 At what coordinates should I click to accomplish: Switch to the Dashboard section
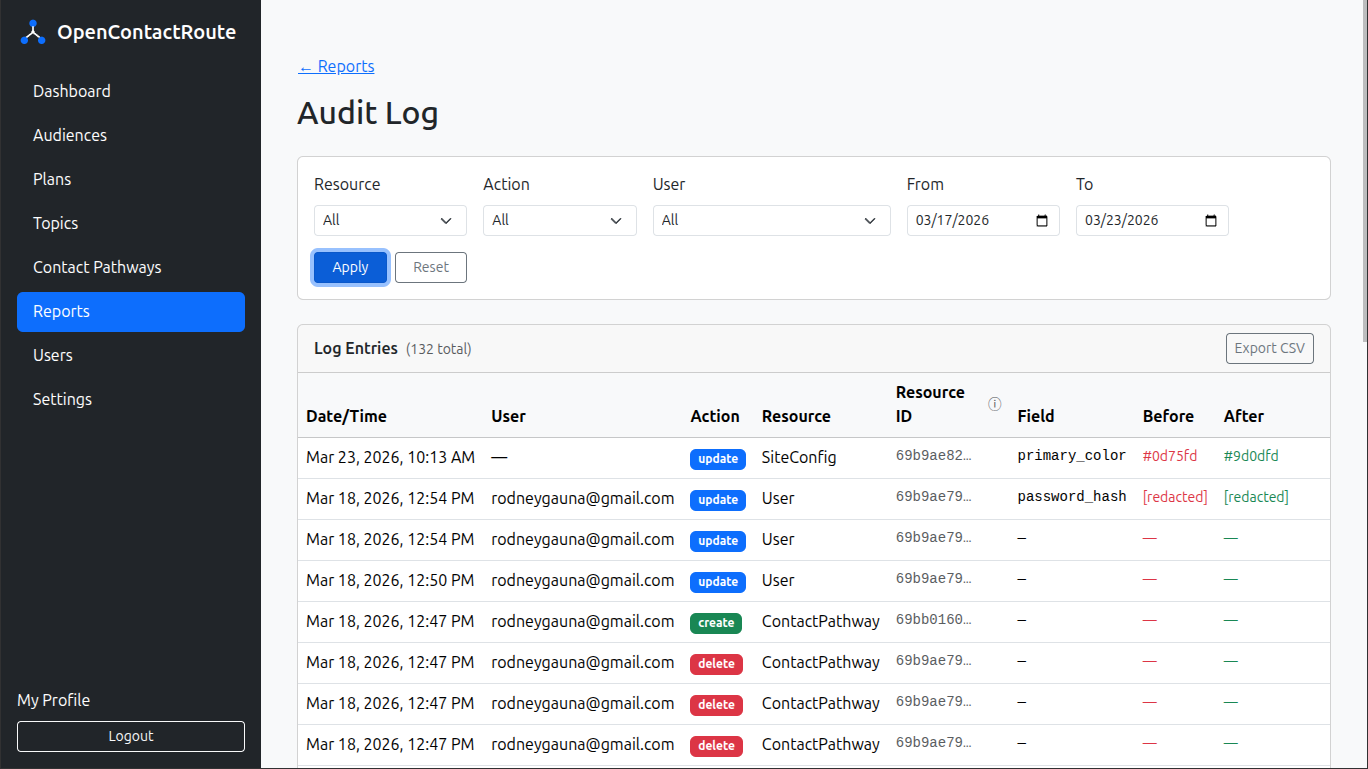72,91
